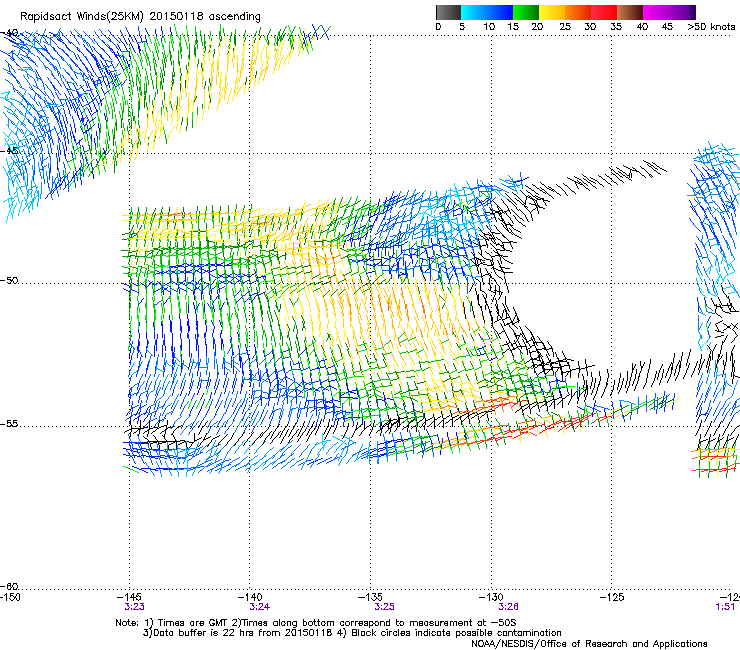Image resolution: width=740 pixels, height=650 pixels.
Task: Click the magenta 40-45 knots legend segment
Action: click(x=656, y=12)
